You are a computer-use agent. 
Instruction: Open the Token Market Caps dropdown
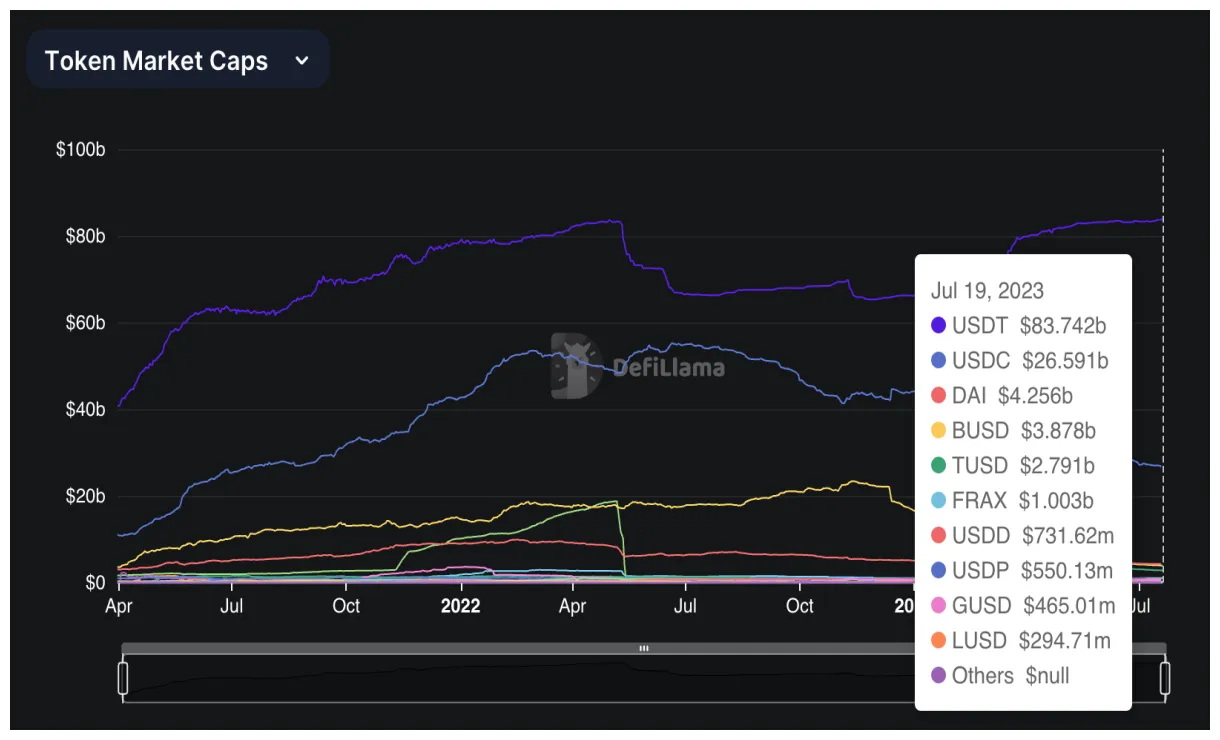coord(178,59)
